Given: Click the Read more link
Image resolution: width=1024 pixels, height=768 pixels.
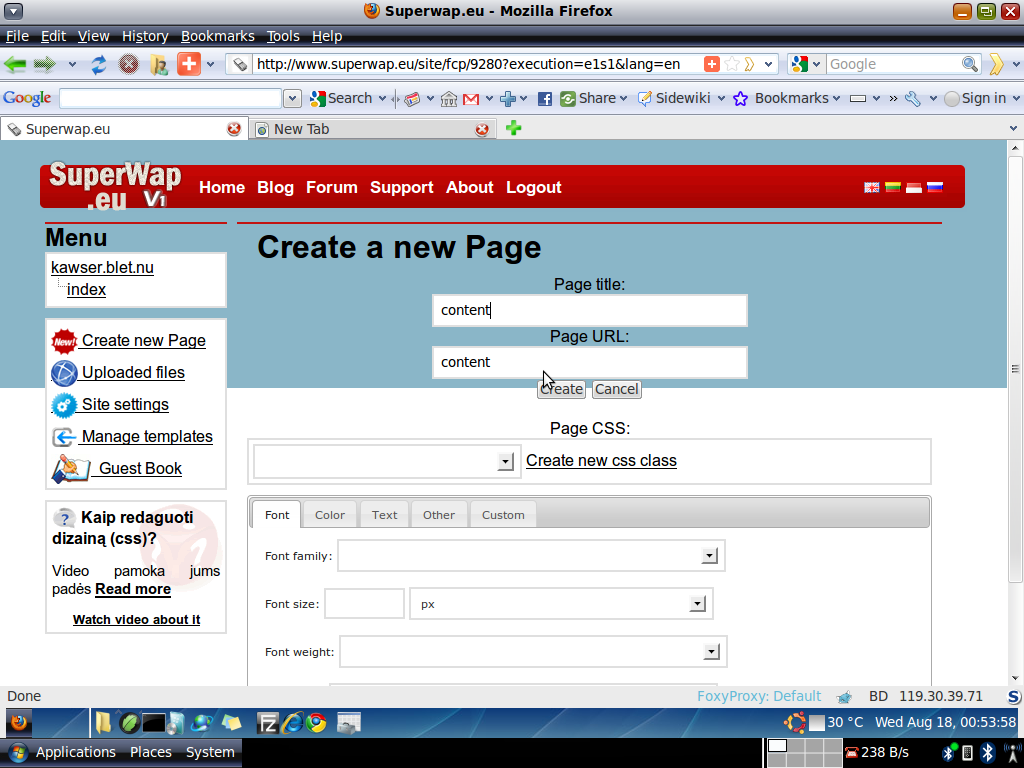Looking at the screenshot, I should click(x=133, y=589).
